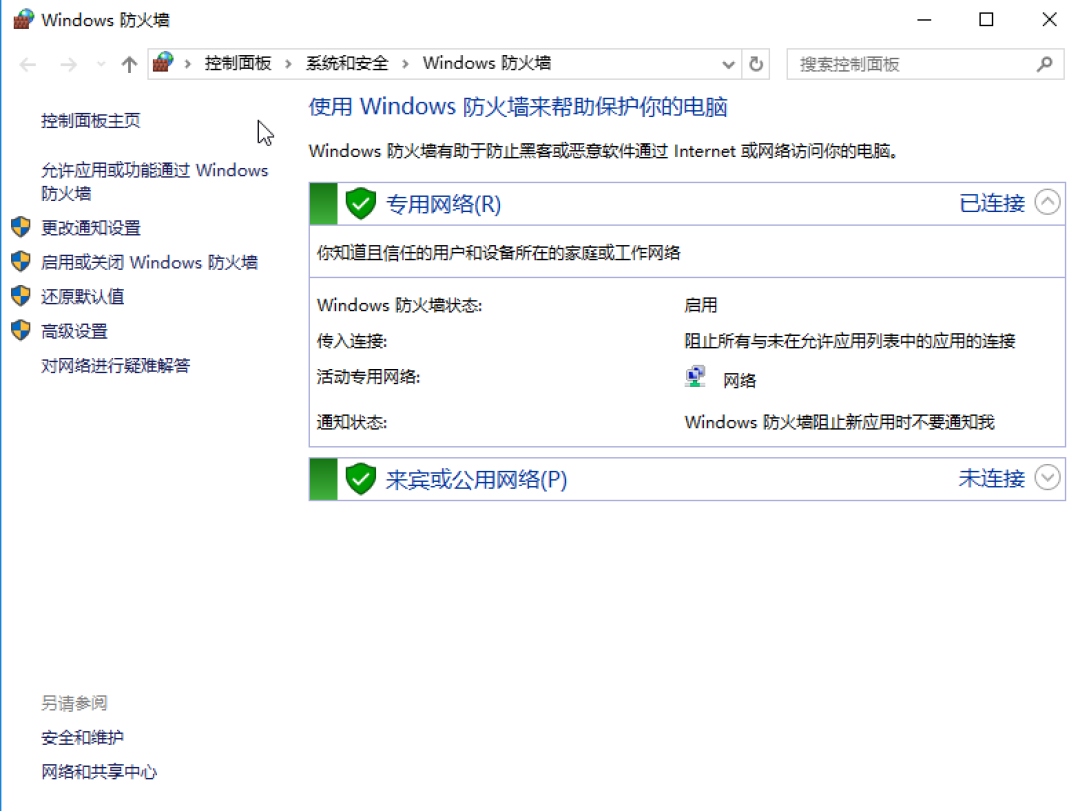1080x811 pixels.
Task: Click the shield icon next to 还原默认值
Action: (x=20, y=296)
